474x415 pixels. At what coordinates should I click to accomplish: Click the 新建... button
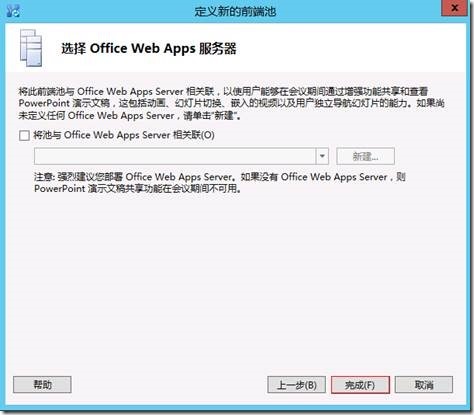[x=365, y=156]
